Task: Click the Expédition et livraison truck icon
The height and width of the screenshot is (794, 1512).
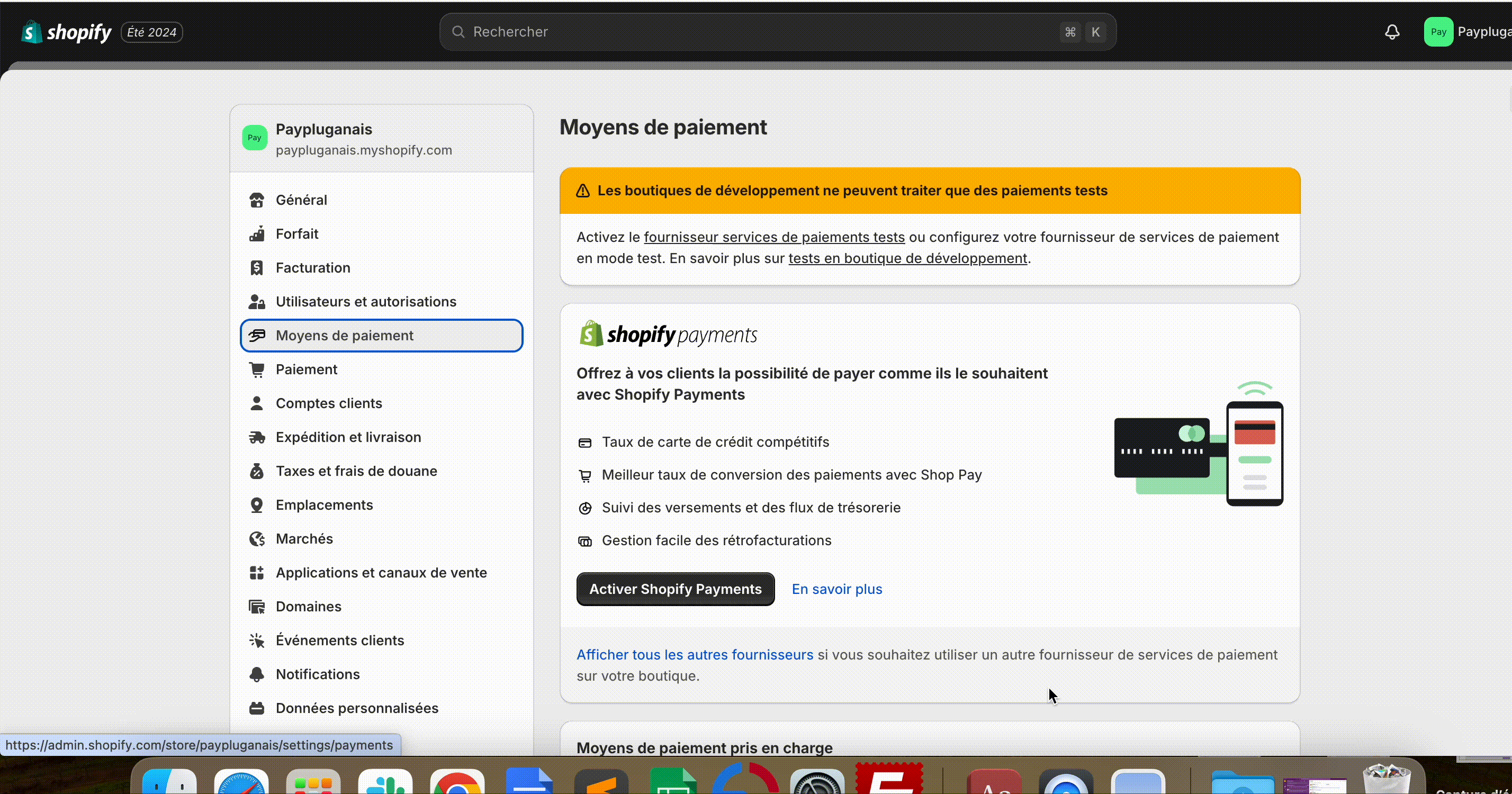Action: pos(256,437)
